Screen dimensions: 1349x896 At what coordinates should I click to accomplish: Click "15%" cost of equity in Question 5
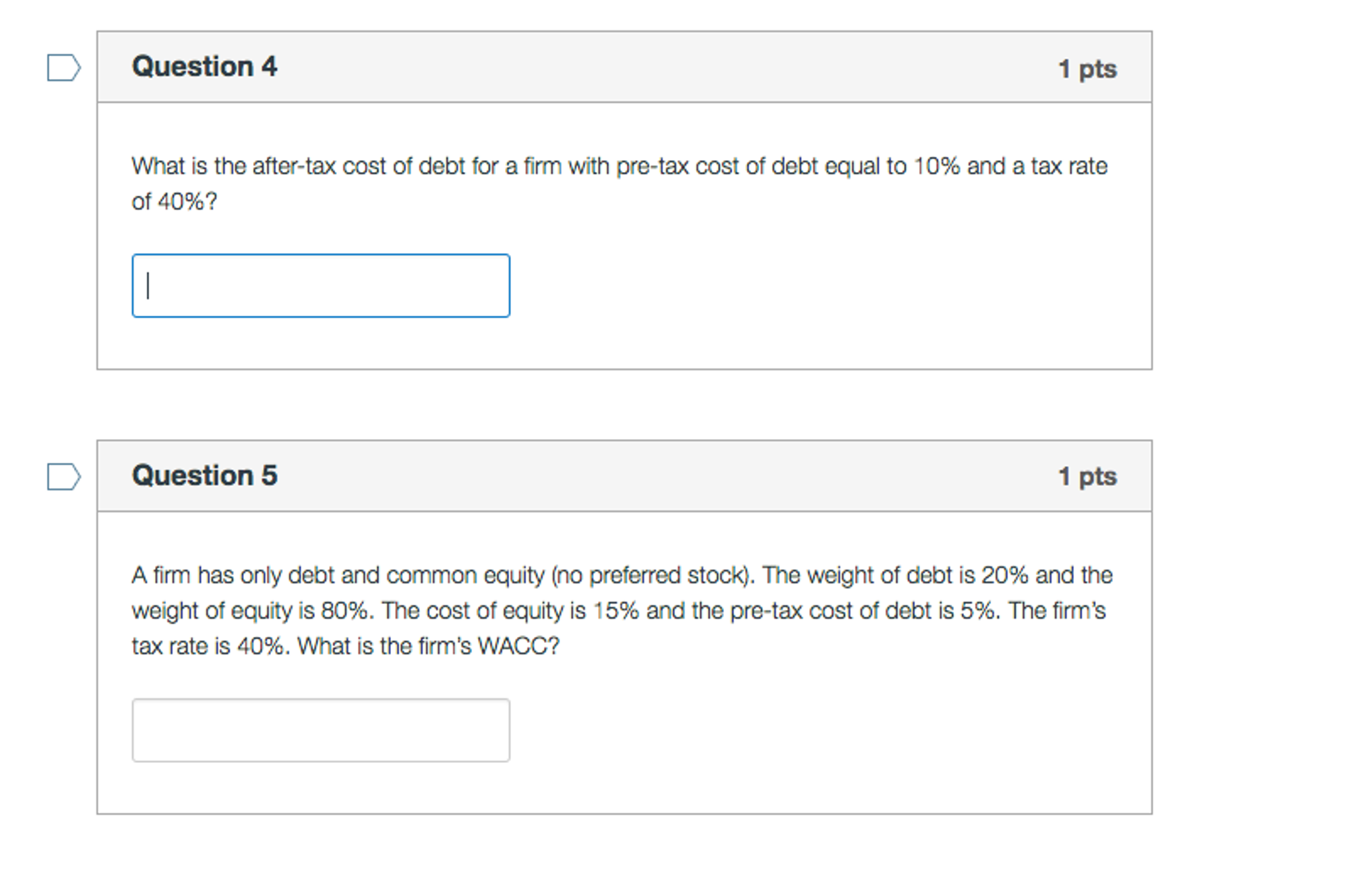pyautogui.click(x=616, y=611)
